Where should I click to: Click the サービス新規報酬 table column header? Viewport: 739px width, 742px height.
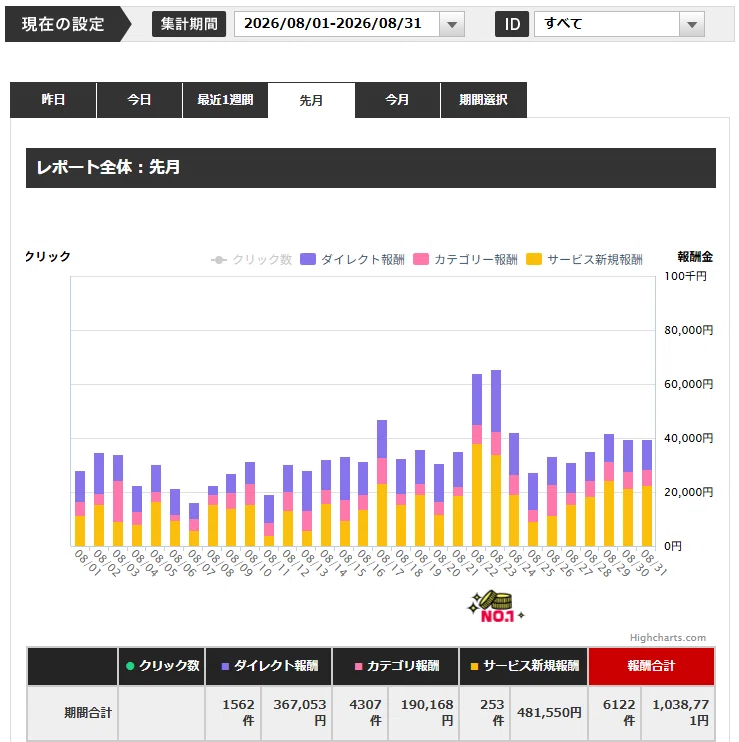pyautogui.click(x=523, y=666)
